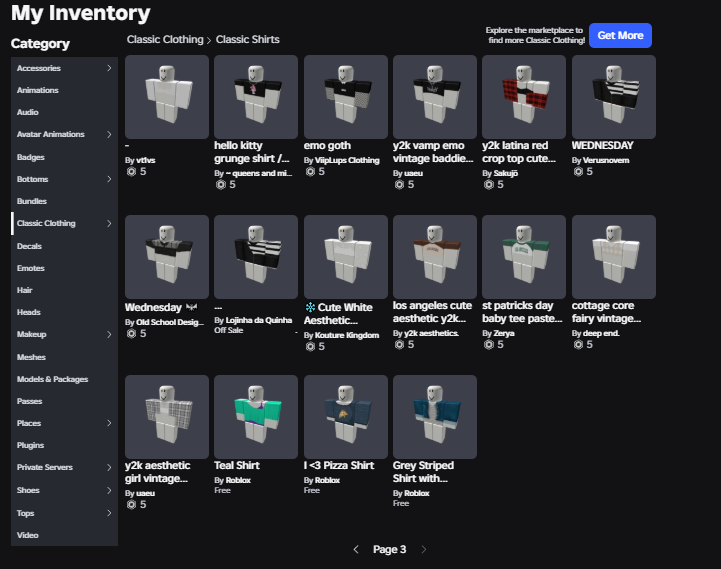Image resolution: width=721 pixels, height=569 pixels.
Task: Click Classic Clothing breadcrumb link
Action: click(165, 40)
